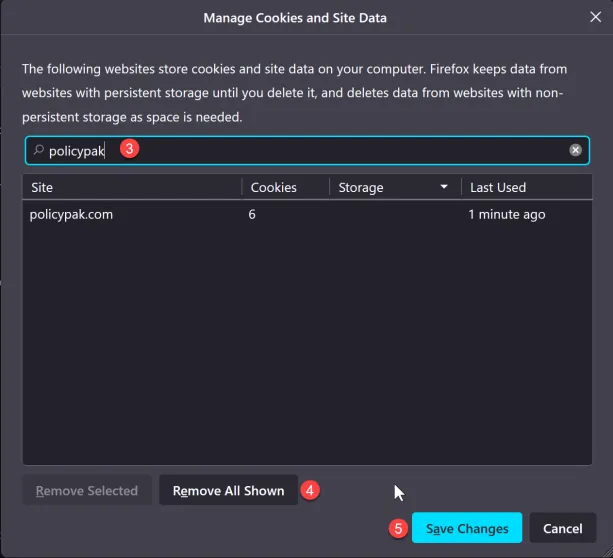This screenshot has width=613, height=558.
Task: Click the '1 minute ago' cell
Action: [507, 214]
